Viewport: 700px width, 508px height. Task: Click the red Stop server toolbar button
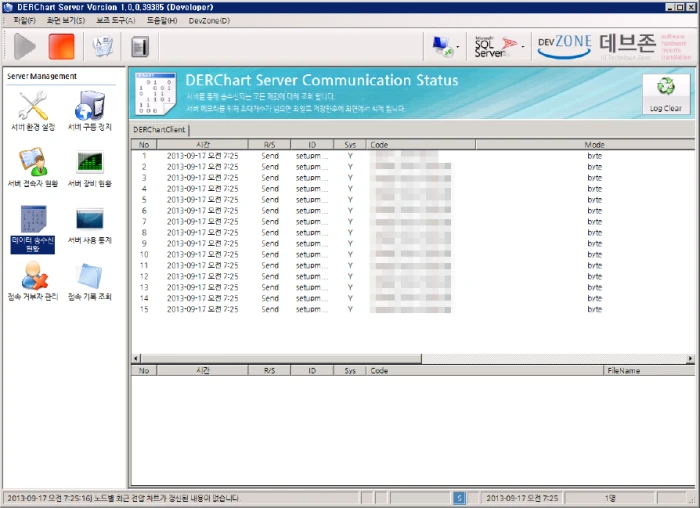[x=61, y=46]
